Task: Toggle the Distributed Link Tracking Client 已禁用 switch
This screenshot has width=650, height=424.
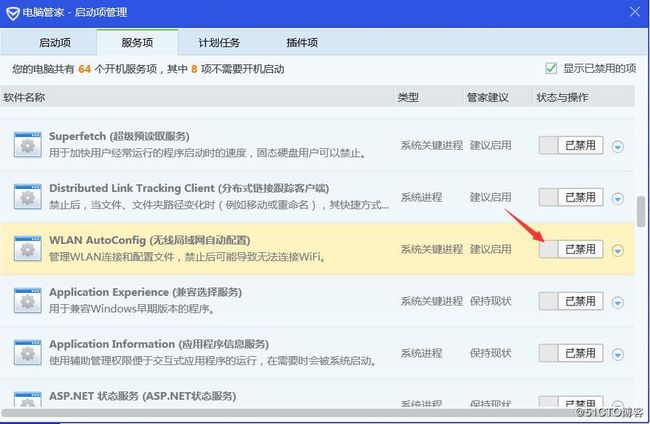Action: point(571,197)
